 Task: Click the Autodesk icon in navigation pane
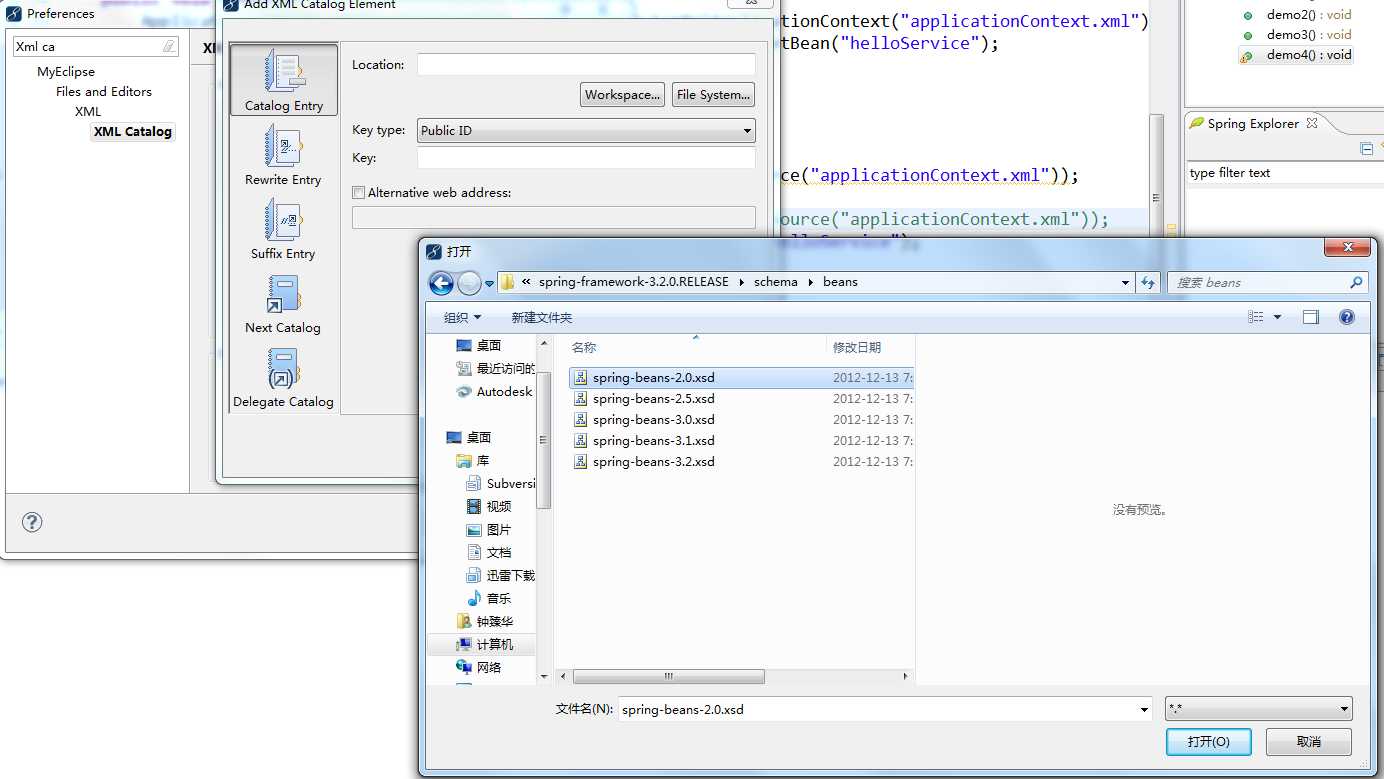[x=464, y=392]
